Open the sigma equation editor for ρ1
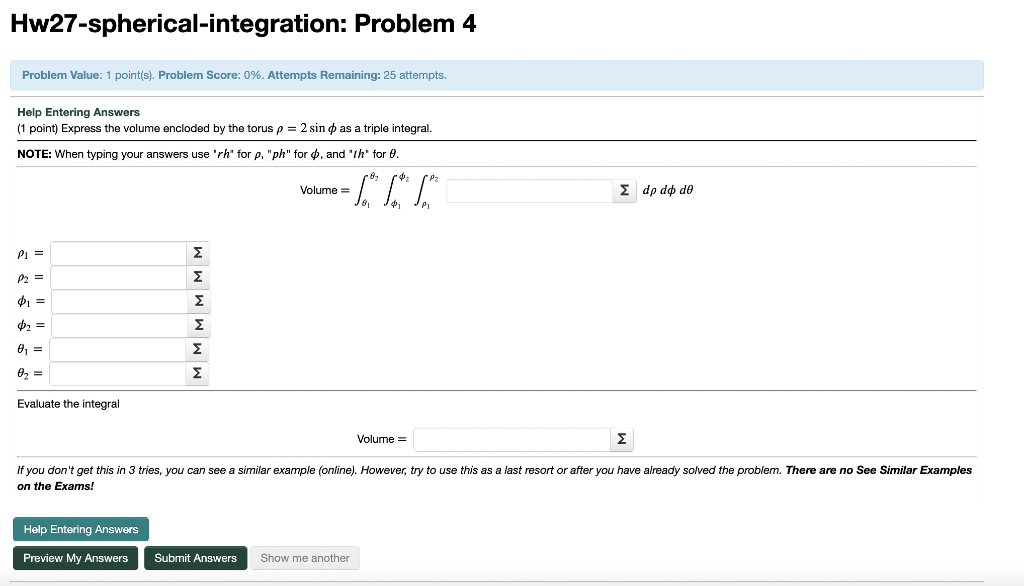This screenshot has height=586, width=1024. pos(197,253)
